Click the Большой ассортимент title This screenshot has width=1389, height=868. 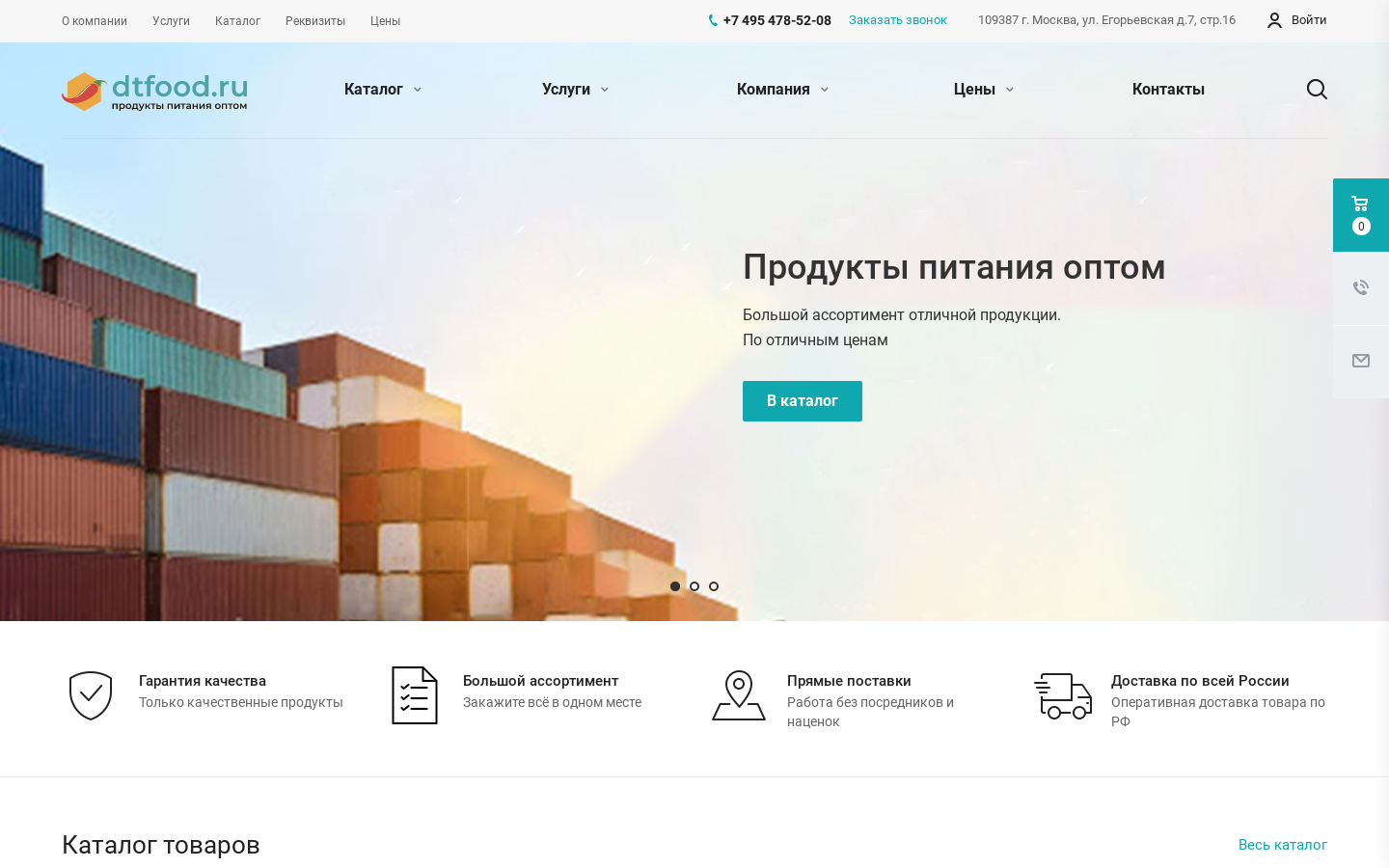click(x=540, y=681)
